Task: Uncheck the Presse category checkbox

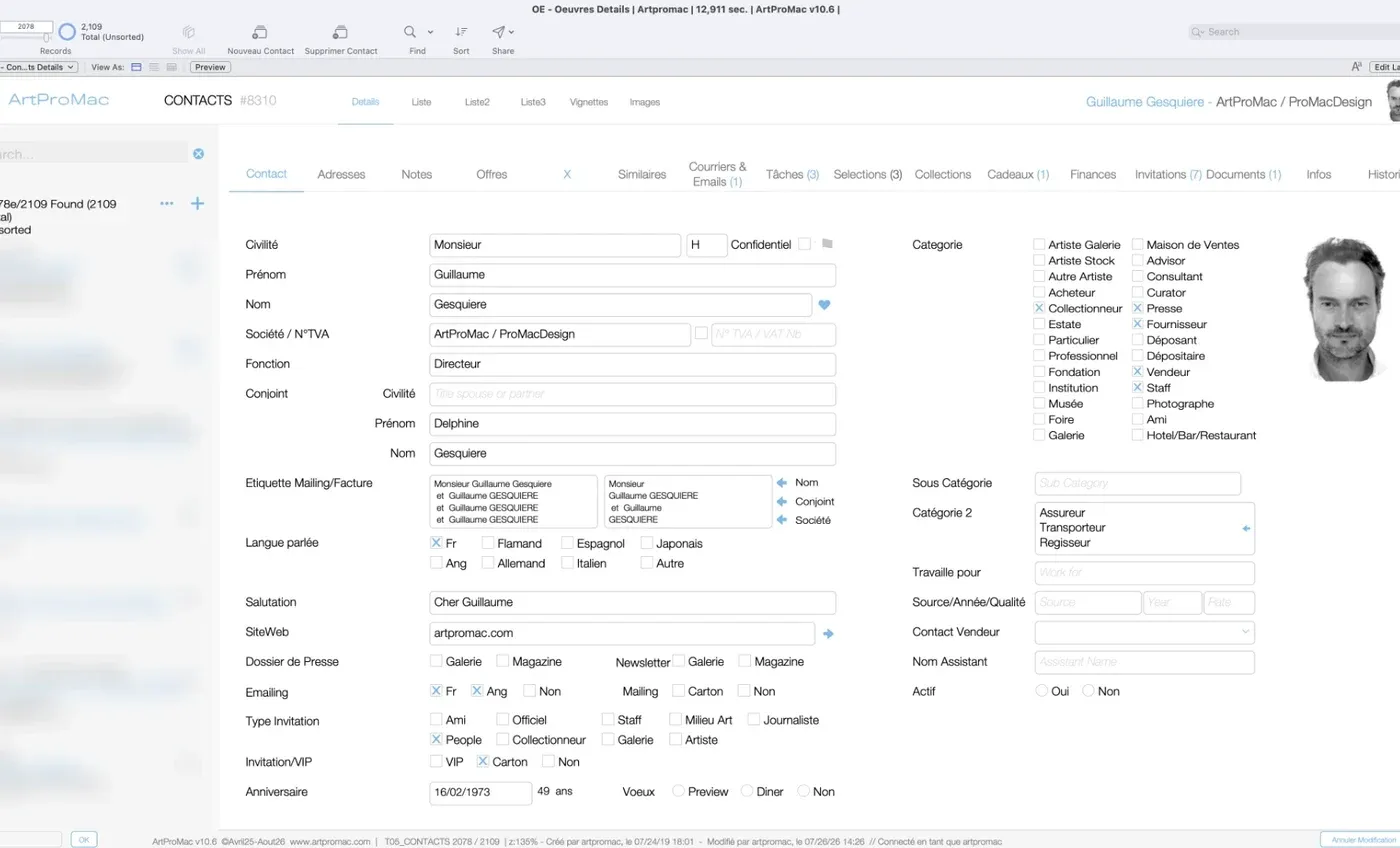Action: tap(1137, 308)
